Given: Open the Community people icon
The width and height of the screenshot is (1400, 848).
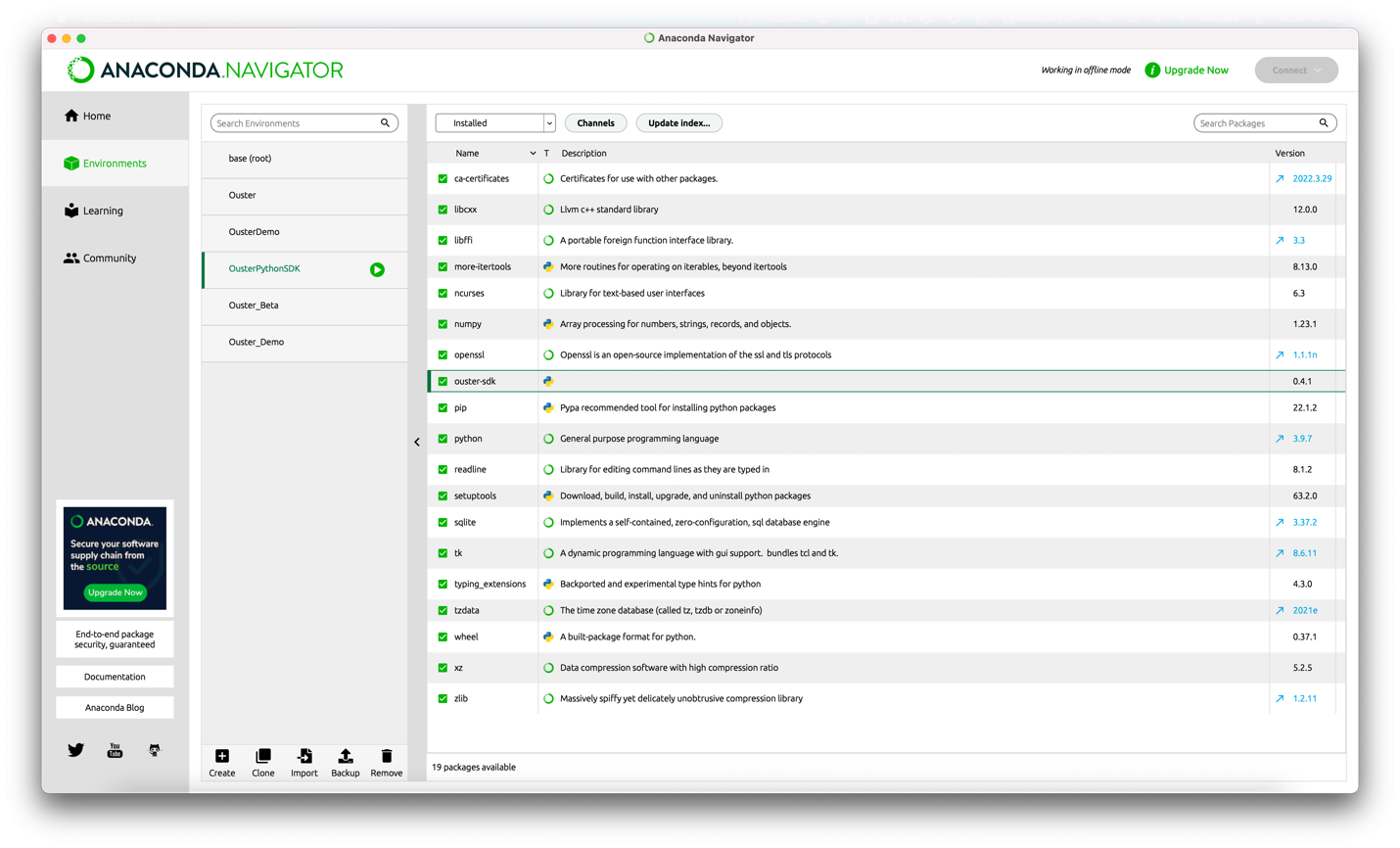Looking at the screenshot, I should click(x=71, y=259).
